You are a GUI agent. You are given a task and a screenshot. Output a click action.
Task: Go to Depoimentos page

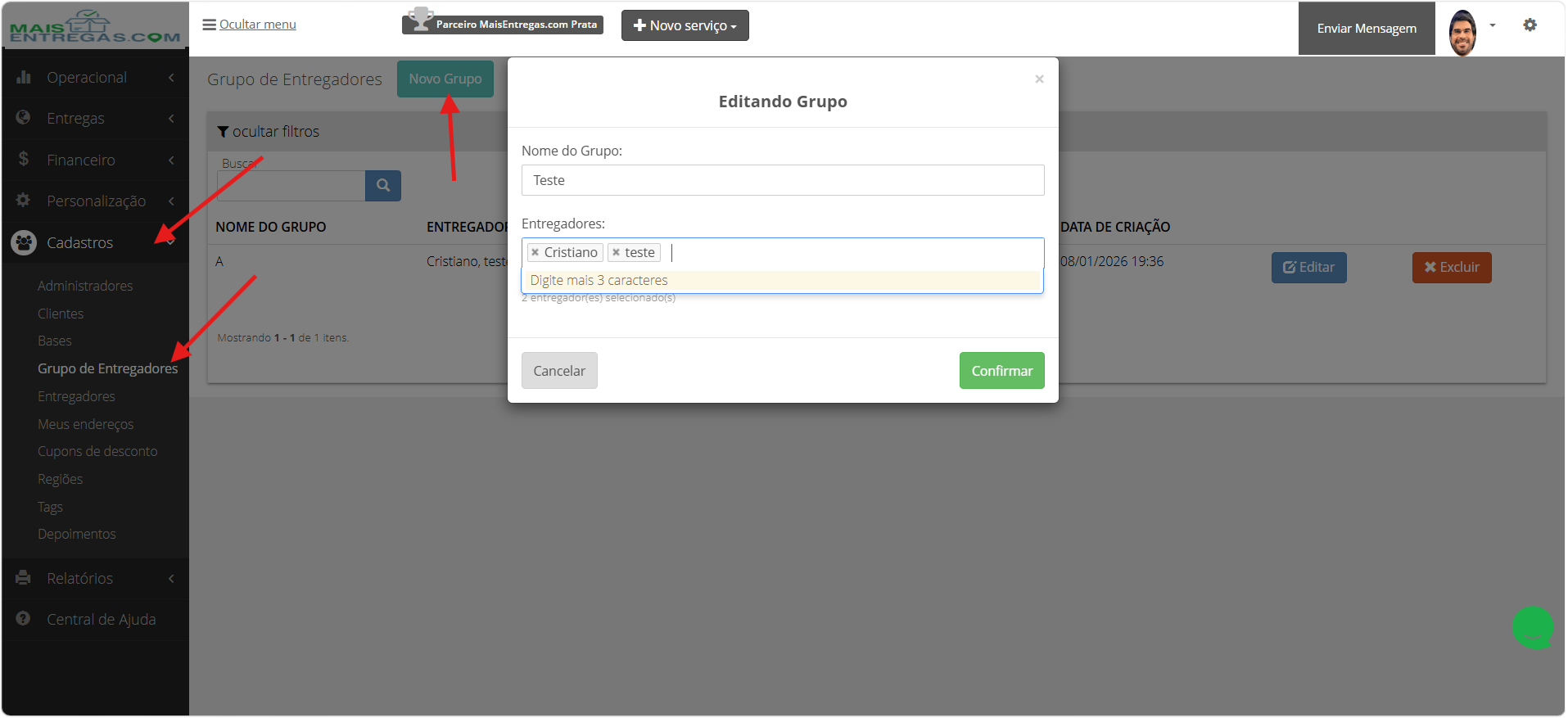pos(77,534)
